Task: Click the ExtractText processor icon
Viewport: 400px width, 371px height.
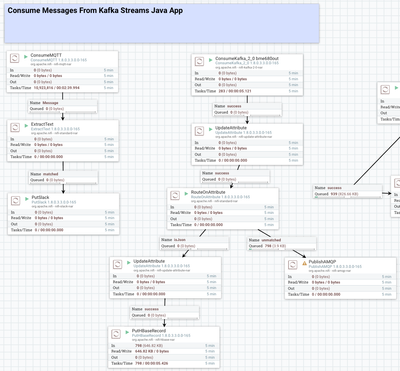Action: click(x=15, y=127)
